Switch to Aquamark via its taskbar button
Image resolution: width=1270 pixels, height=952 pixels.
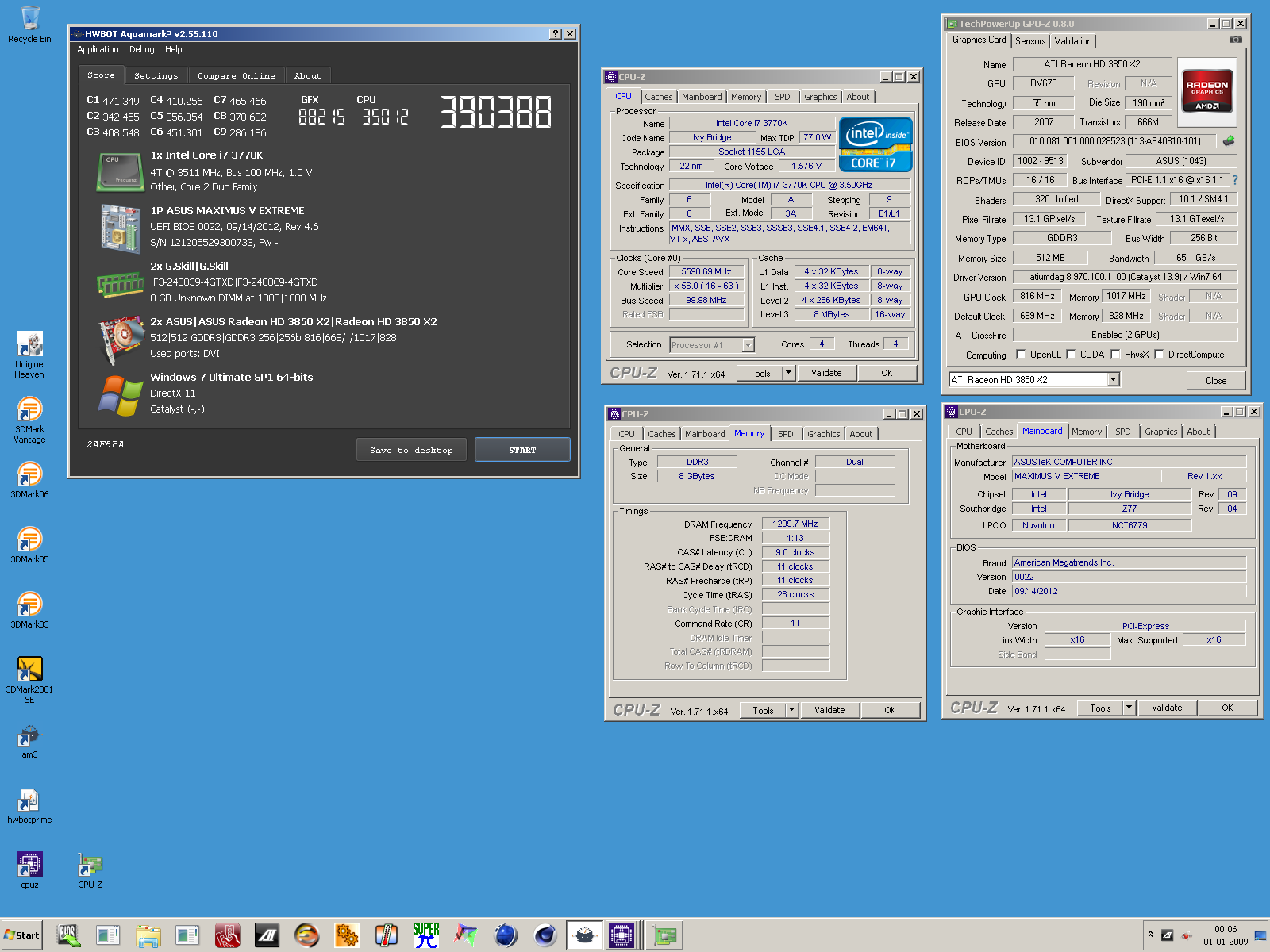tap(583, 935)
